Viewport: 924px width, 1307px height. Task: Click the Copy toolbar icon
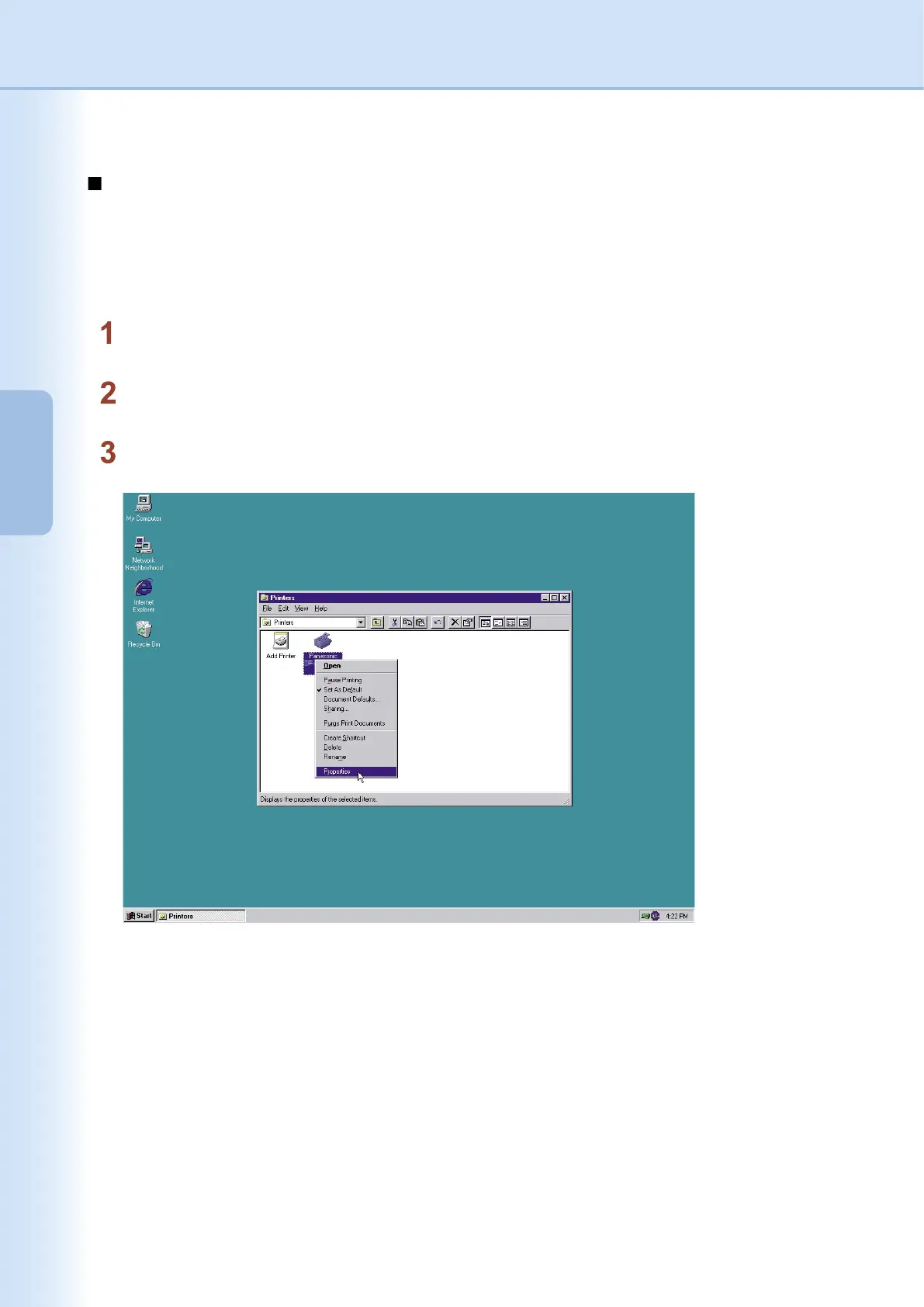pyautogui.click(x=407, y=622)
